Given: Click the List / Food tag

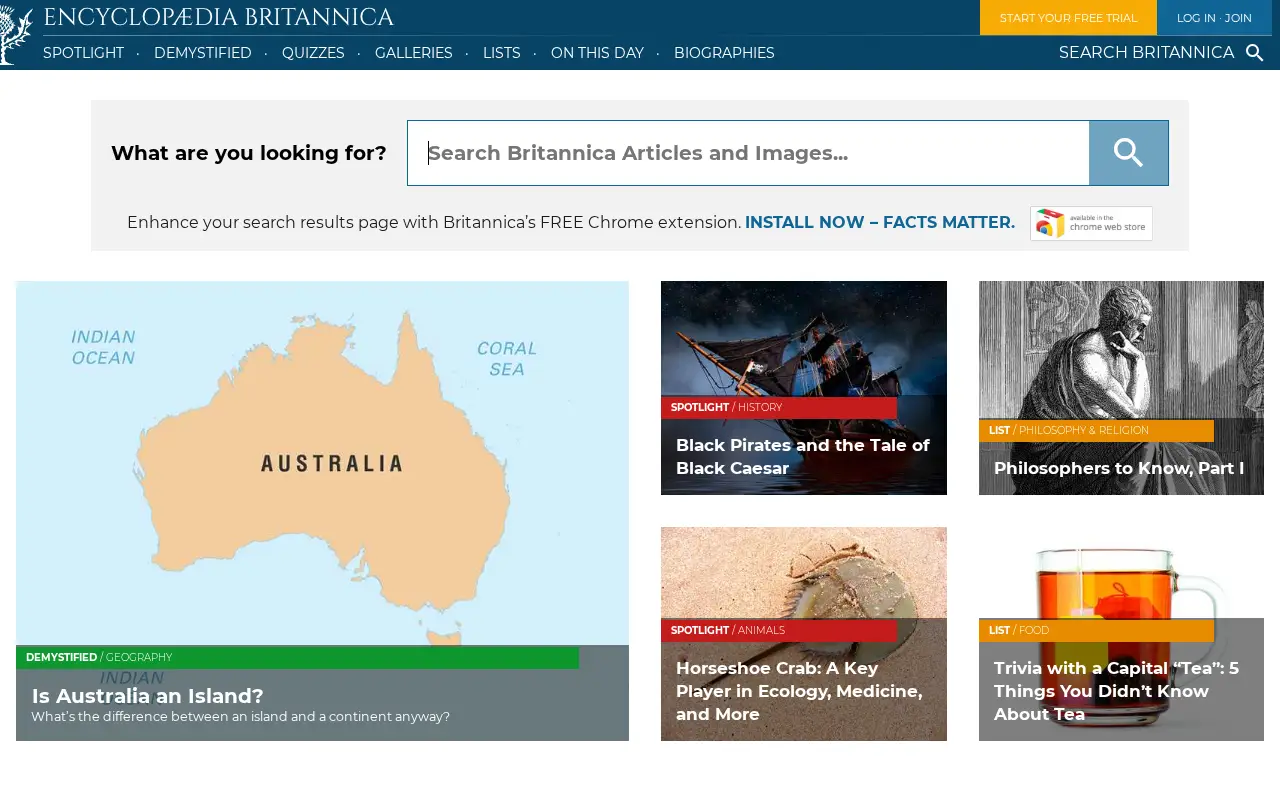Looking at the screenshot, I should (x=1096, y=630).
